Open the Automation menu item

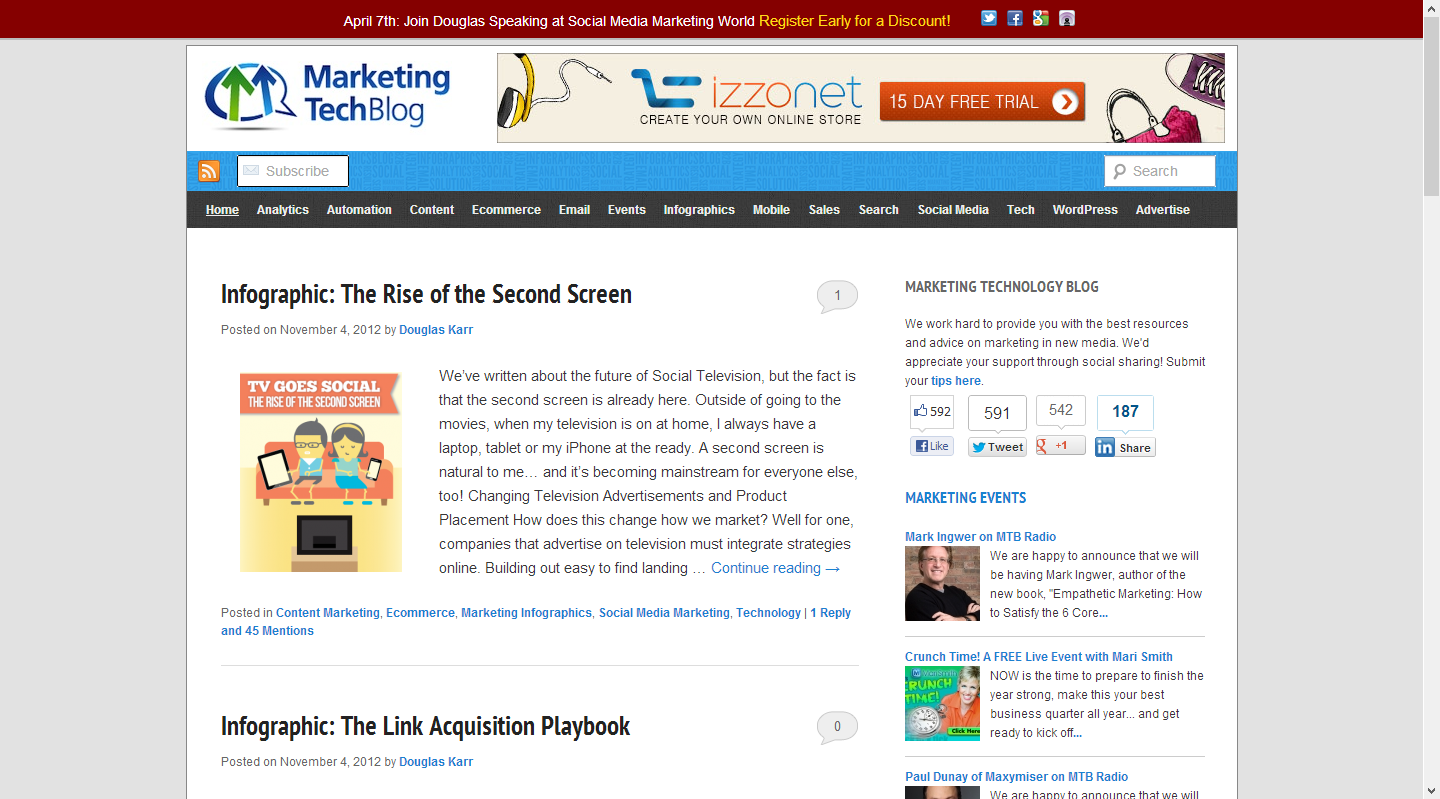coord(359,210)
